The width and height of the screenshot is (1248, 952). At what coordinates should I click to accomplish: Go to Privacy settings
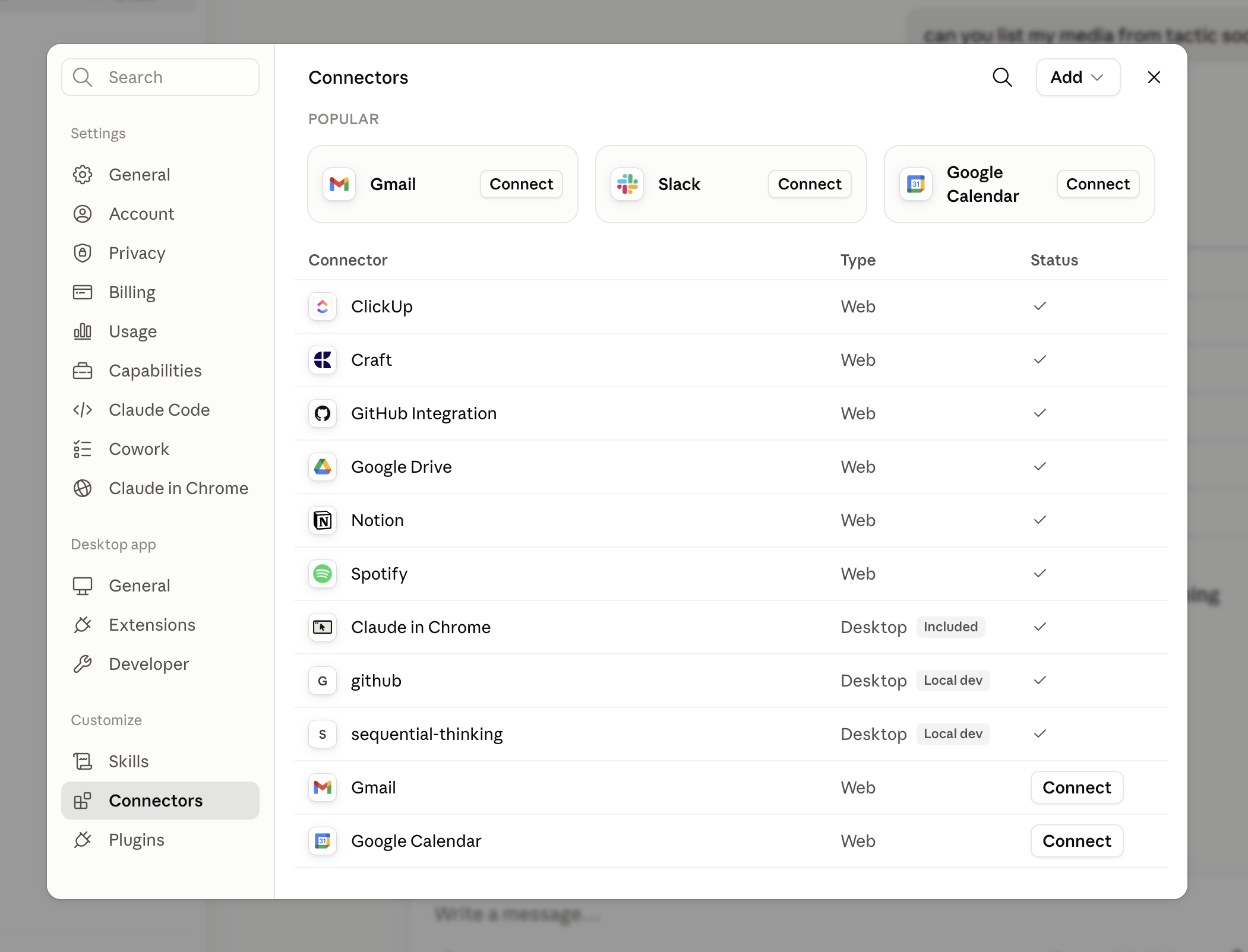[160, 253]
